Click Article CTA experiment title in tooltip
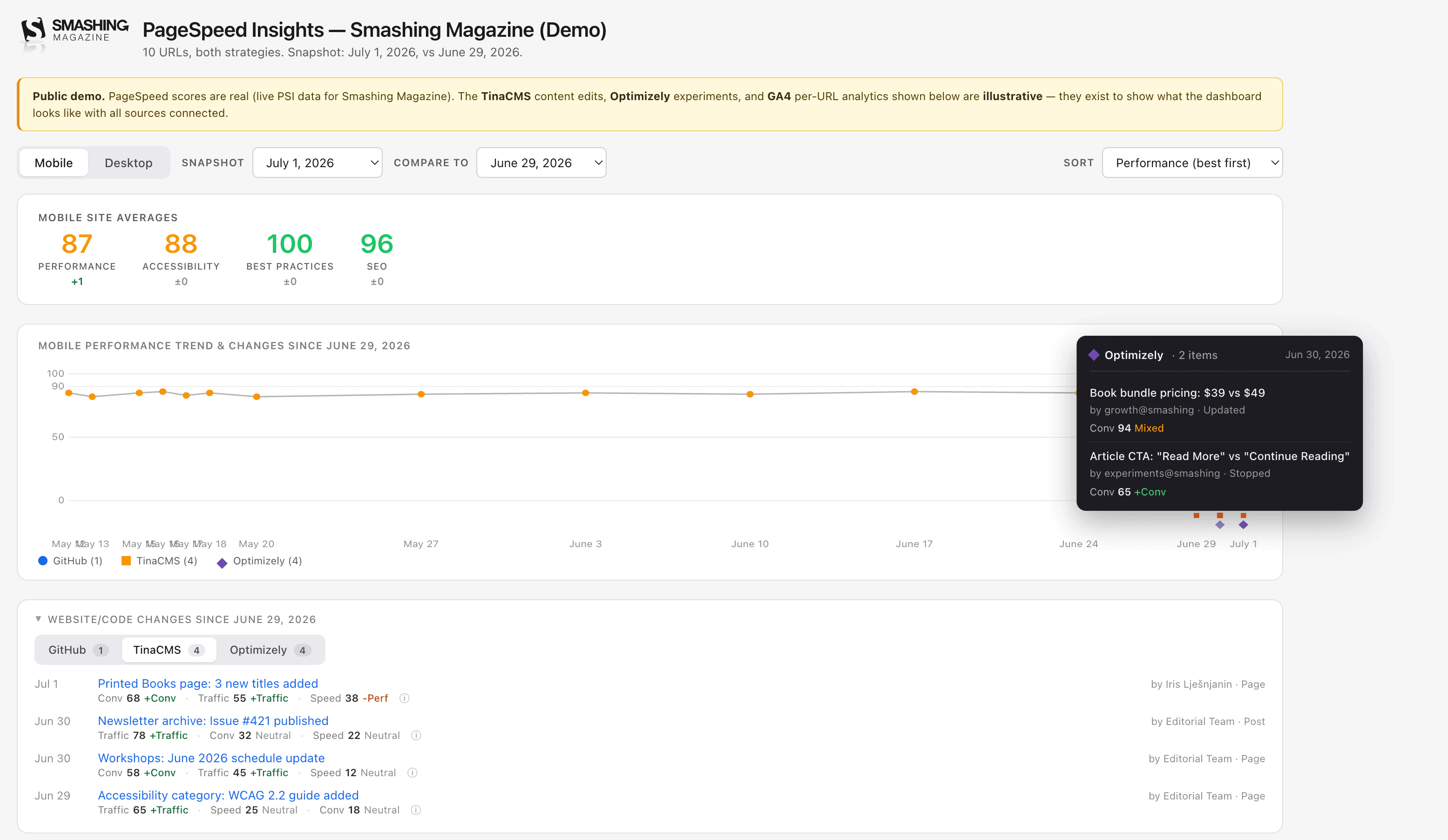The width and height of the screenshot is (1448, 840). pyautogui.click(x=1219, y=456)
